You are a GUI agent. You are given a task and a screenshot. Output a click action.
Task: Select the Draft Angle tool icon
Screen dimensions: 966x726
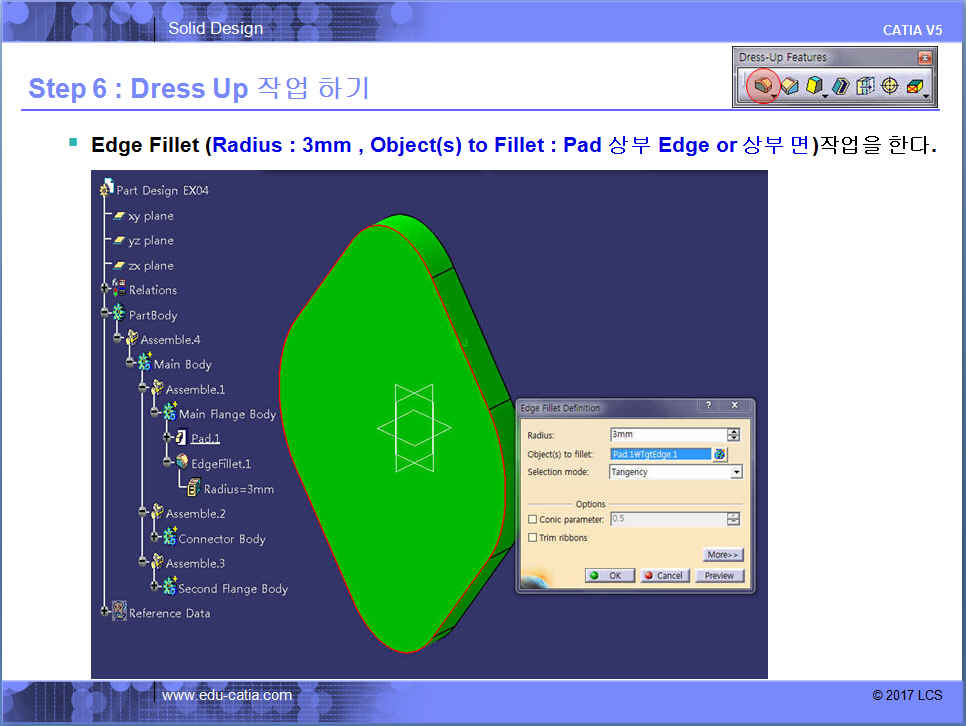tap(814, 87)
